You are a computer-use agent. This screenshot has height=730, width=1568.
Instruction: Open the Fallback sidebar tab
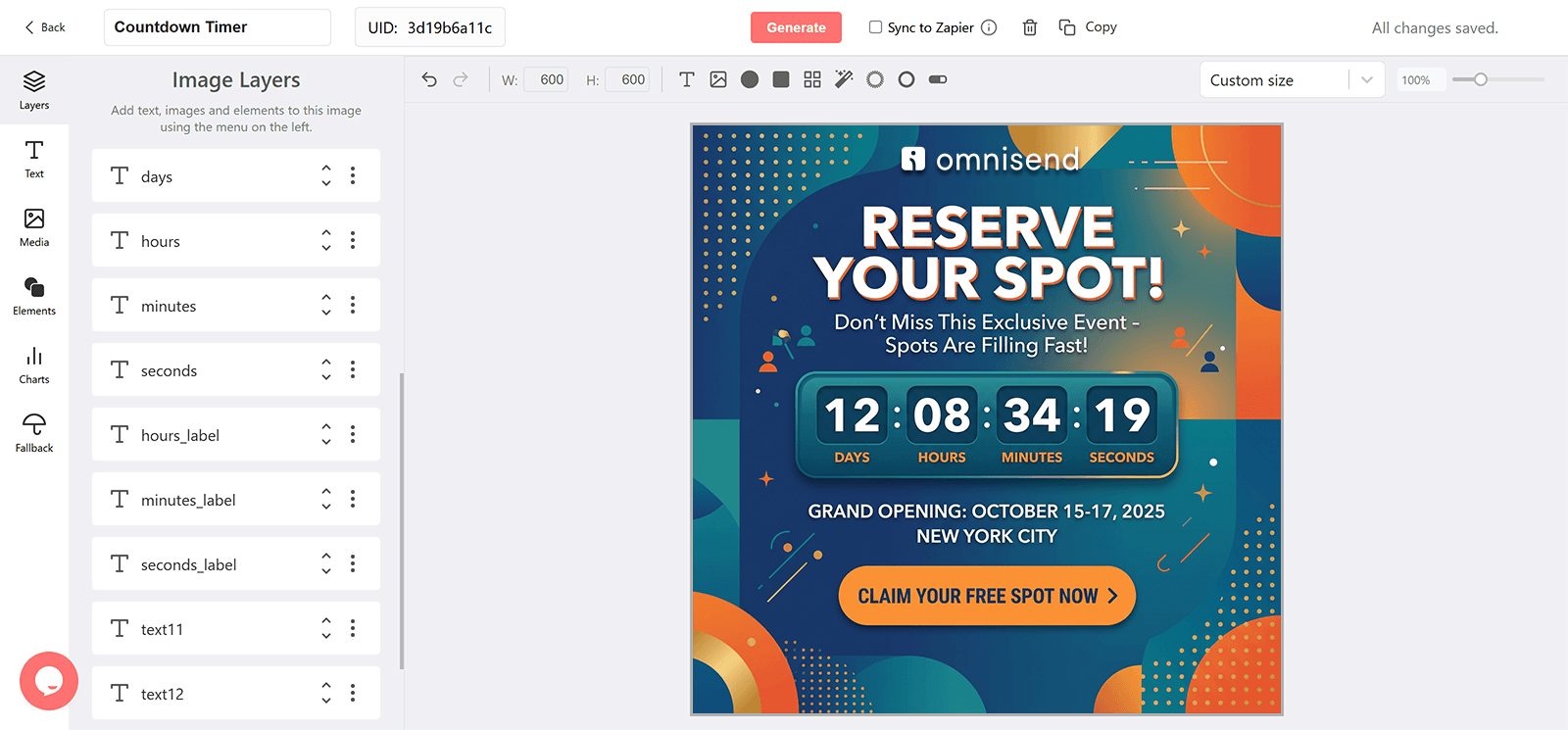pos(34,433)
